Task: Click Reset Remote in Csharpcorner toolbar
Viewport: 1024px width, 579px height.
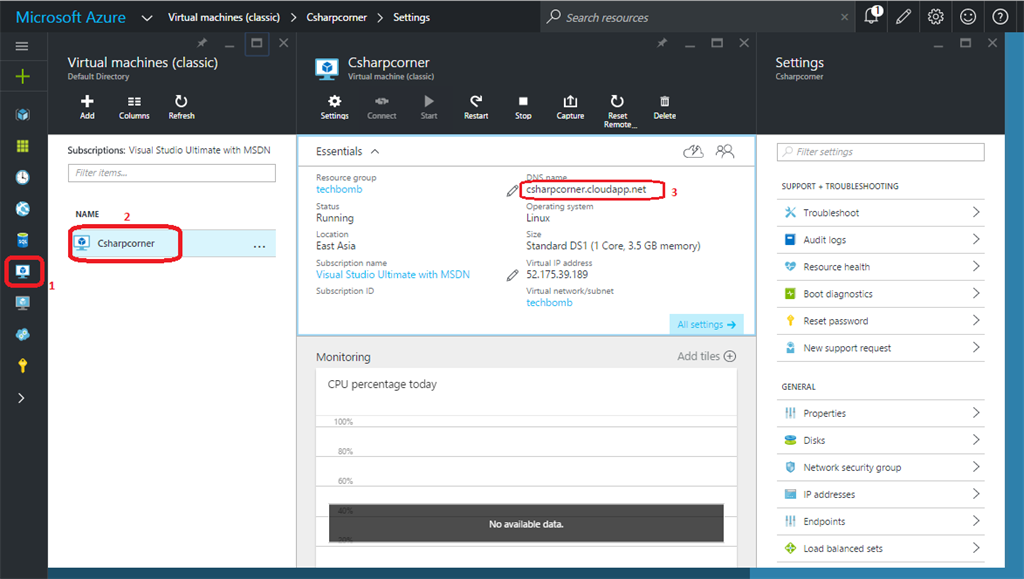Action: (x=618, y=111)
